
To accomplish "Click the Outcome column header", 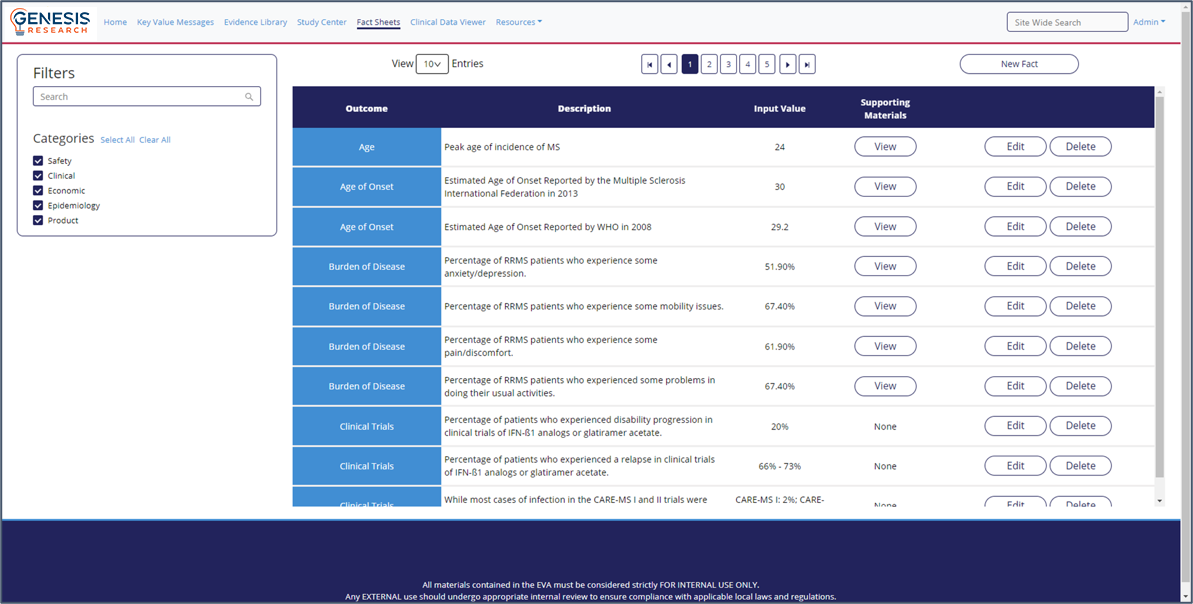I will point(367,108).
